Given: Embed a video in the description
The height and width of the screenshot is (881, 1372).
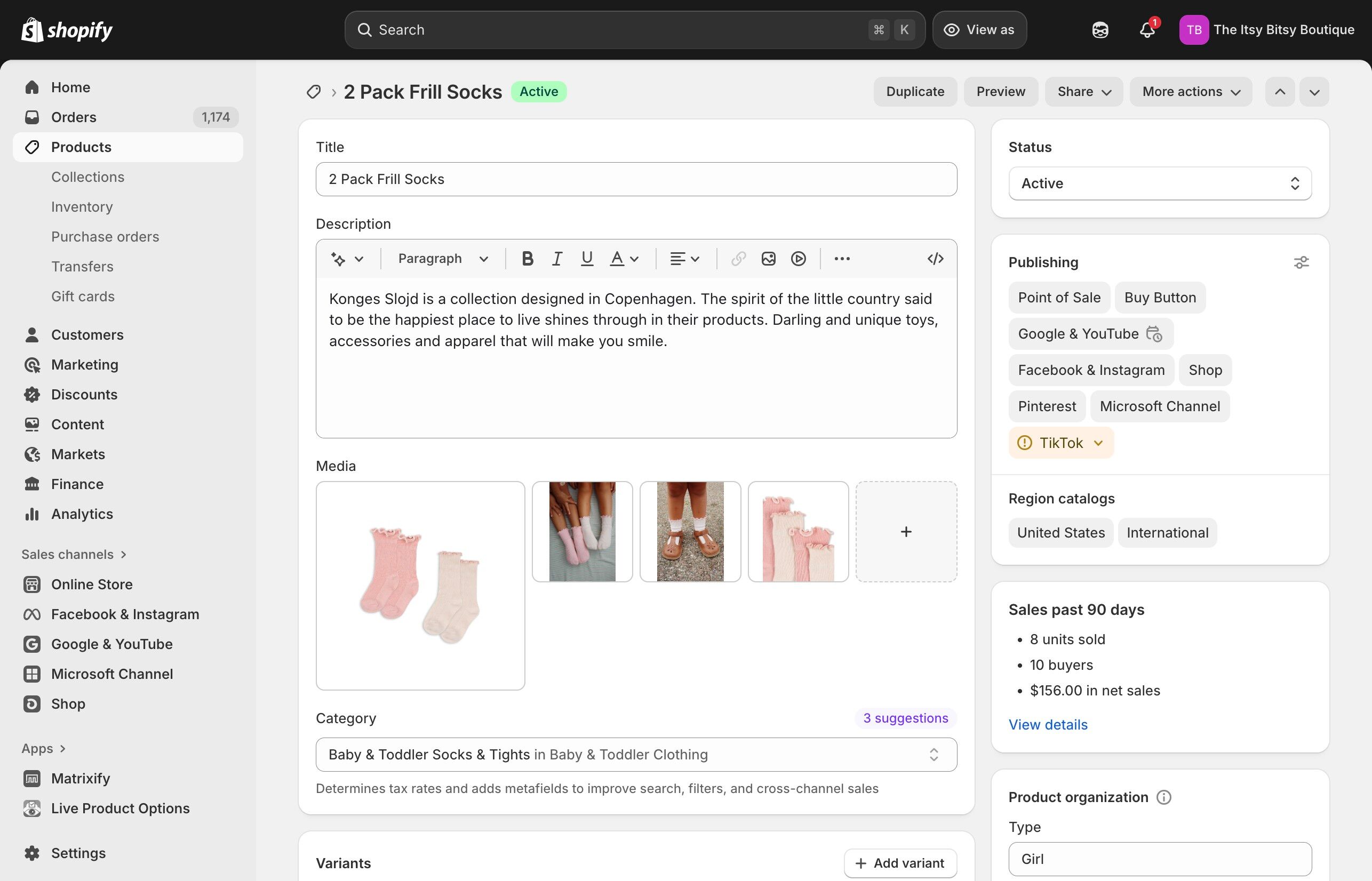Looking at the screenshot, I should click(798, 259).
